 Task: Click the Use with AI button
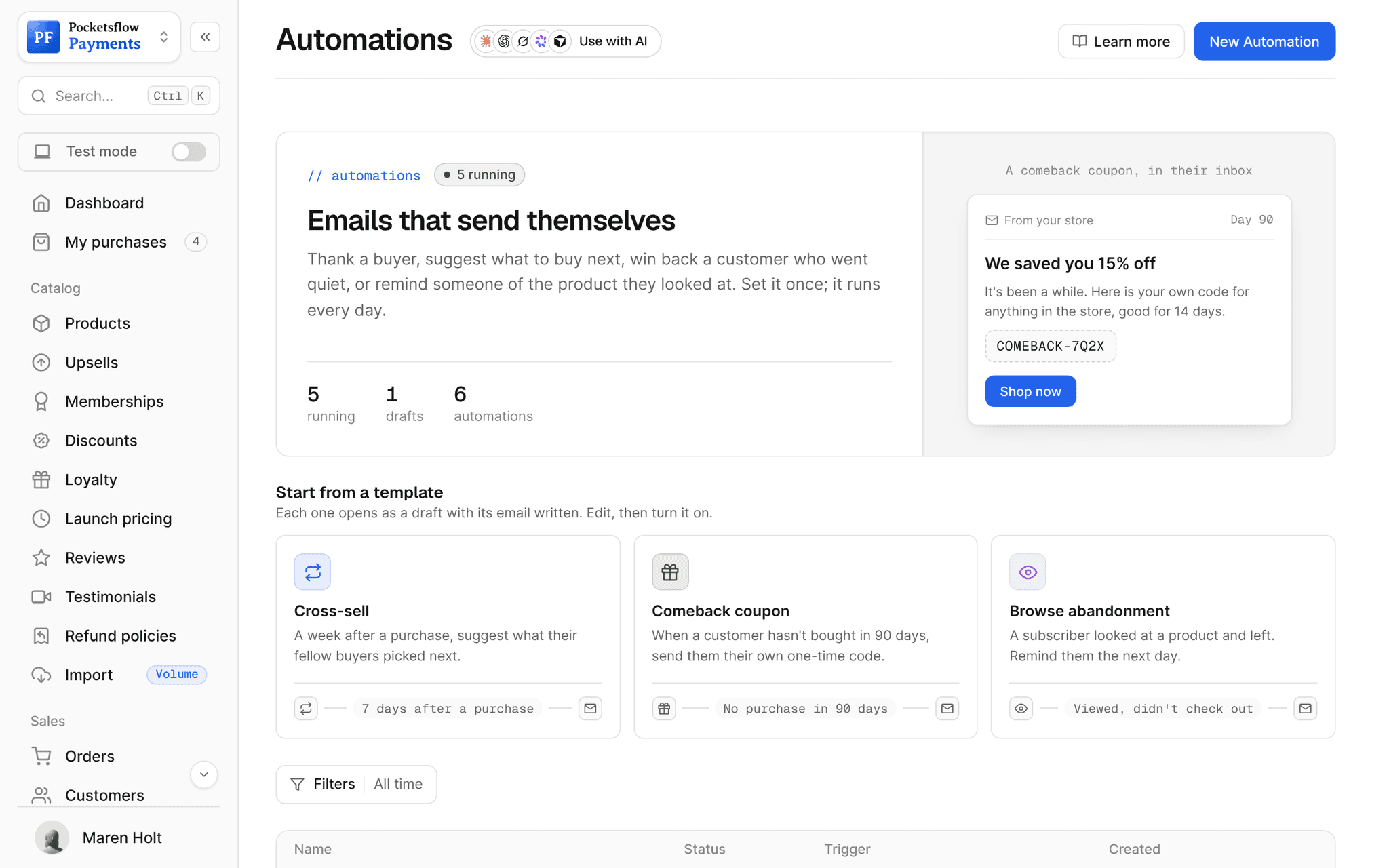point(566,41)
